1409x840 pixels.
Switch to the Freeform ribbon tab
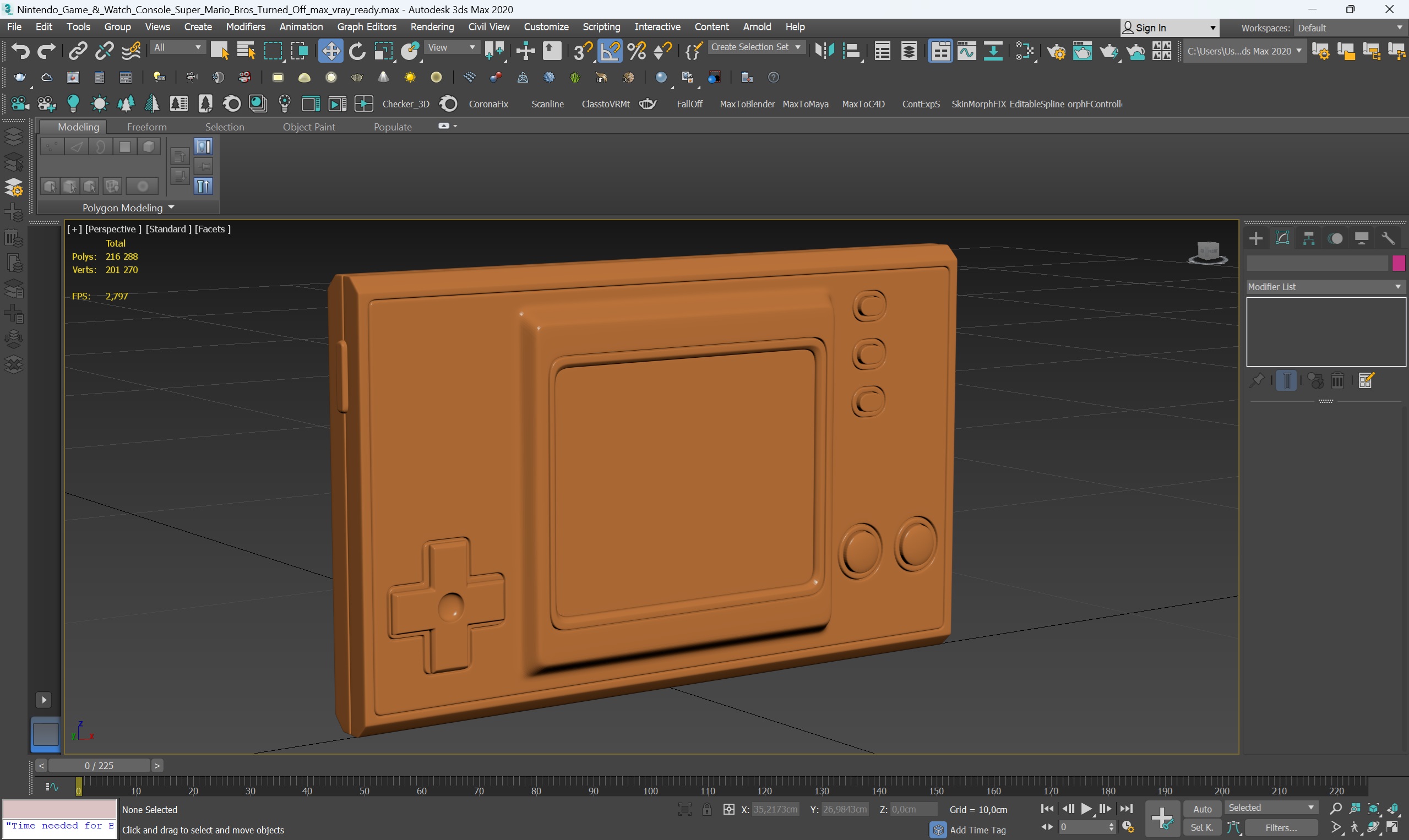tap(146, 127)
